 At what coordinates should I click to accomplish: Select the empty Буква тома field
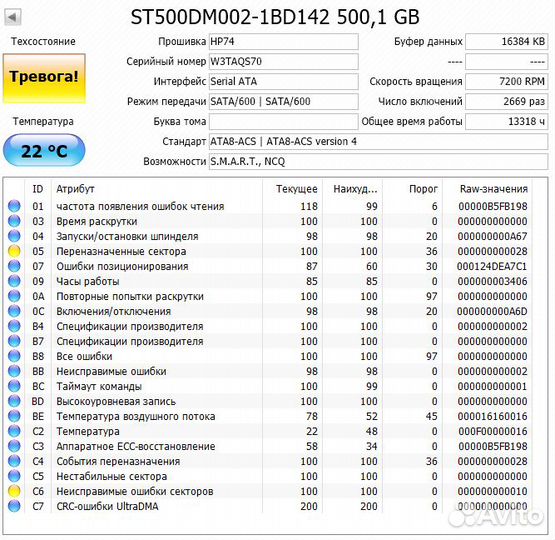(x=284, y=121)
